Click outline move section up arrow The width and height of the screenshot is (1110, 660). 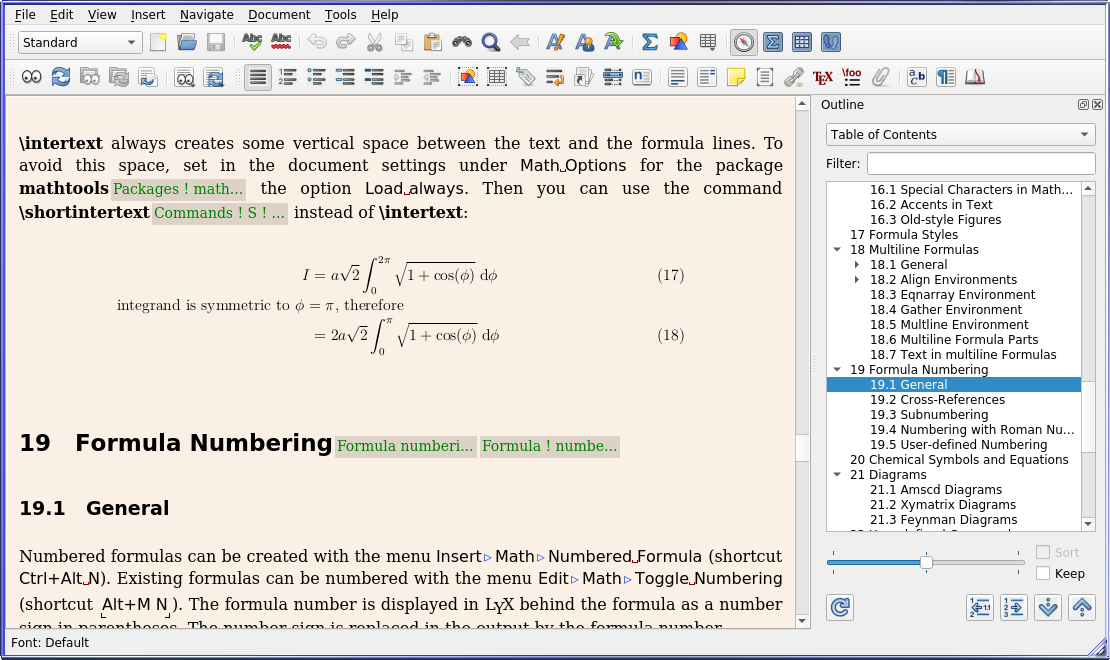(x=1081, y=607)
